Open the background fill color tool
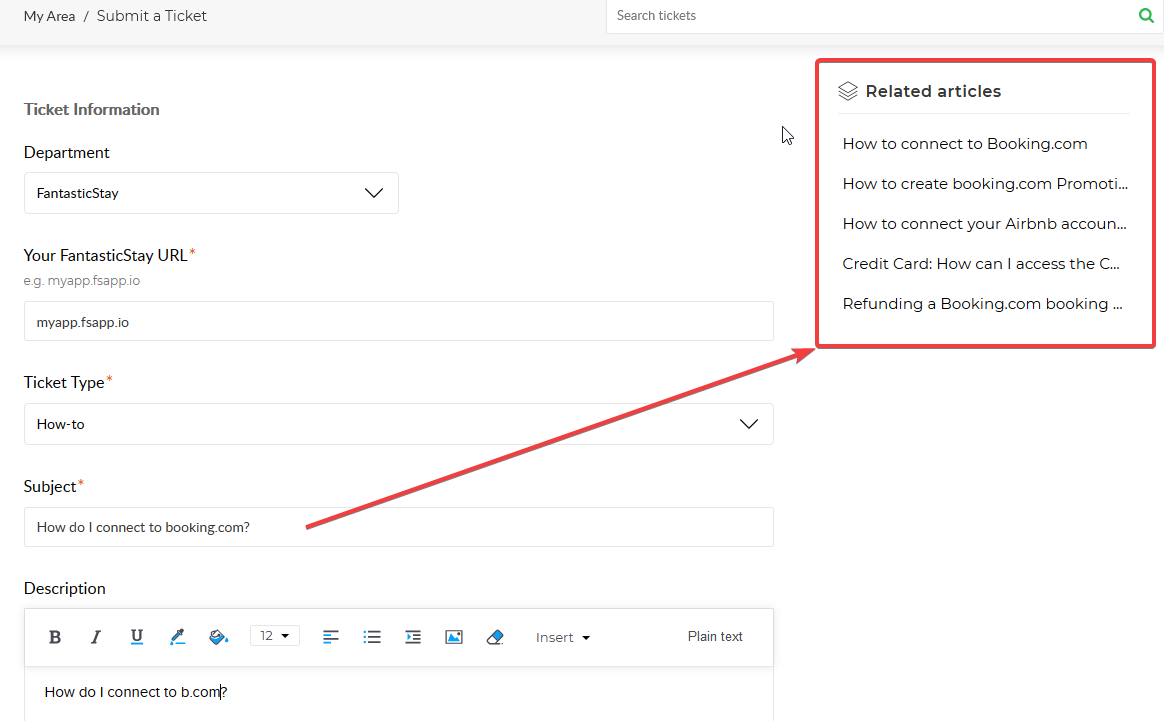 pyautogui.click(x=218, y=637)
